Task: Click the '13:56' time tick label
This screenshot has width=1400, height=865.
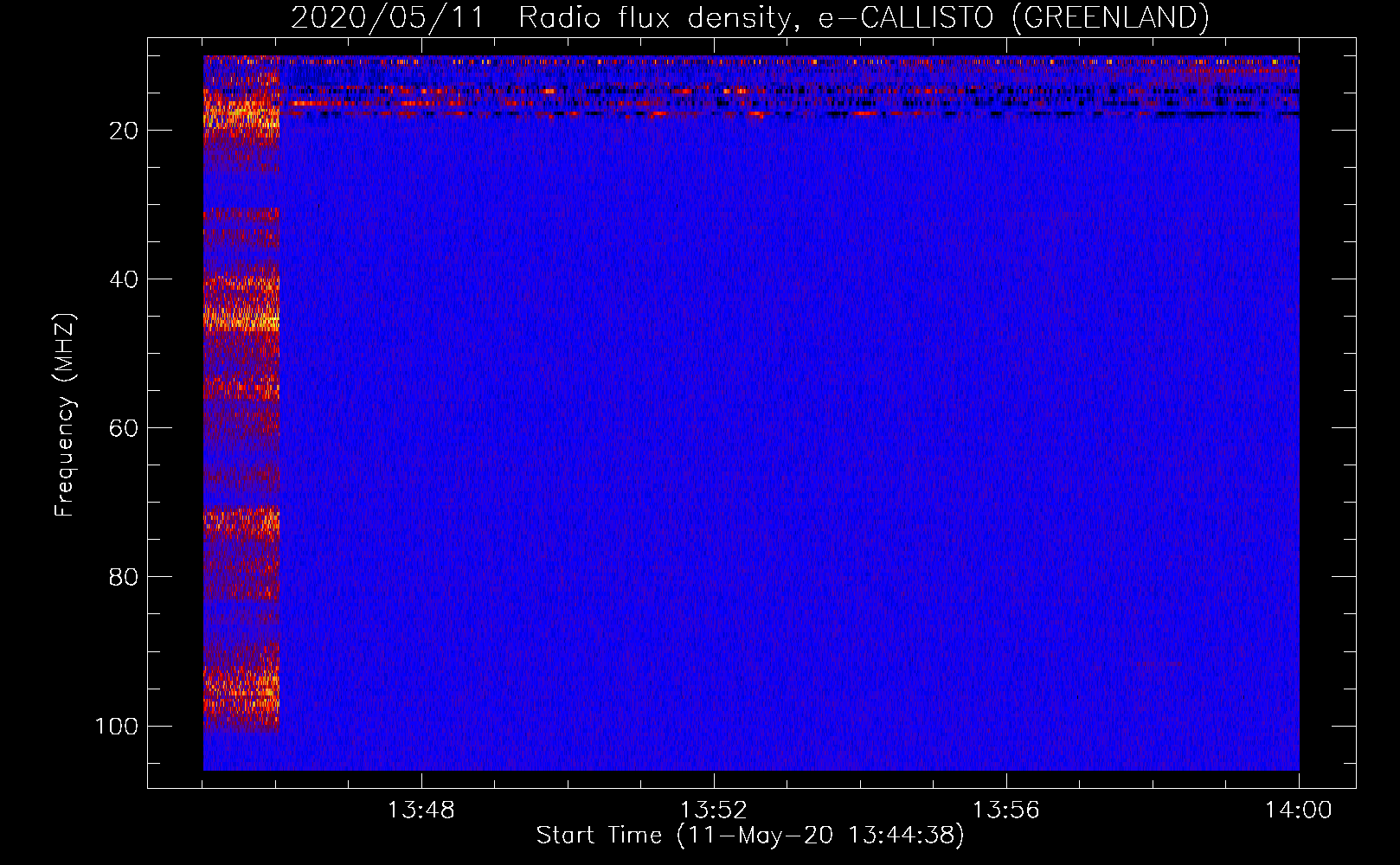Action: (1005, 811)
